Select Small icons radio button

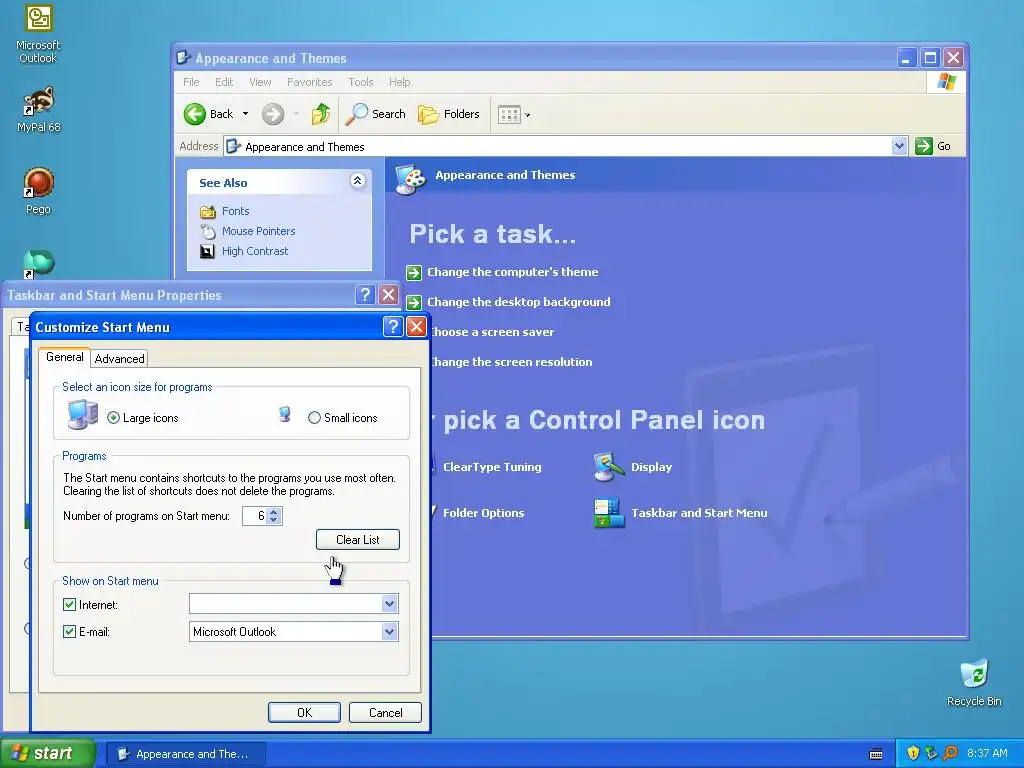[314, 418]
